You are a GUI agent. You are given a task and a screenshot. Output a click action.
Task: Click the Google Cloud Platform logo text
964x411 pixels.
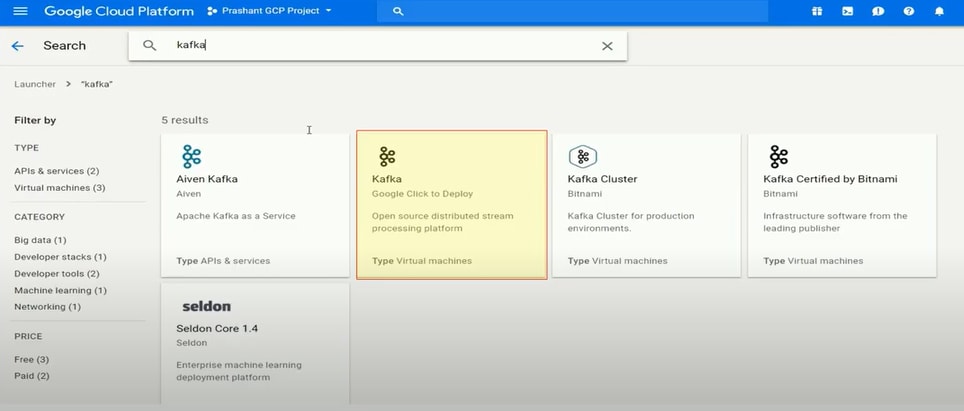pyautogui.click(x=119, y=11)
